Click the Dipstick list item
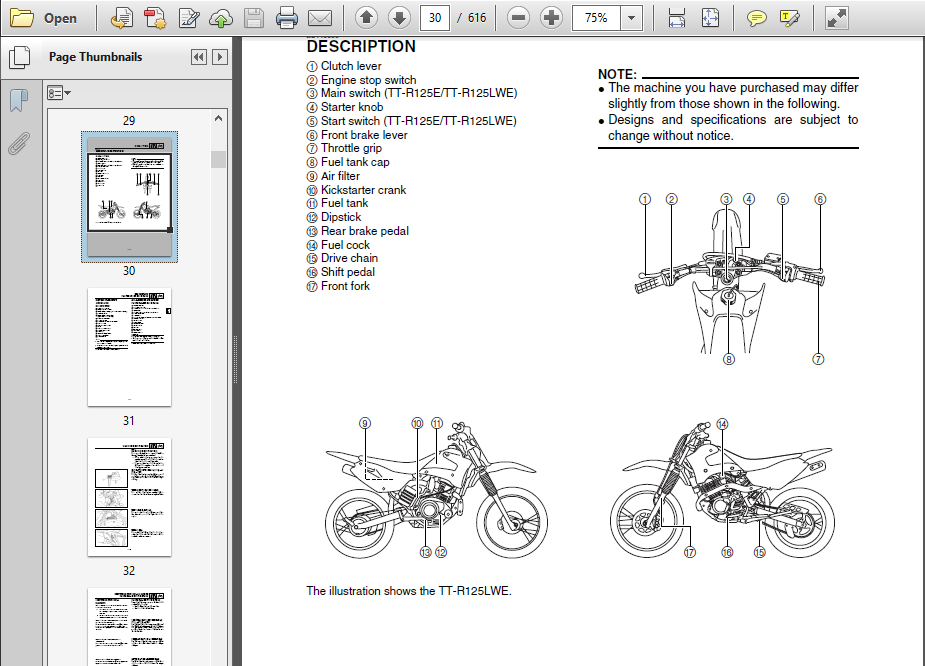The height and width of the screenshot is (666, 925). (x=334, y=217)
